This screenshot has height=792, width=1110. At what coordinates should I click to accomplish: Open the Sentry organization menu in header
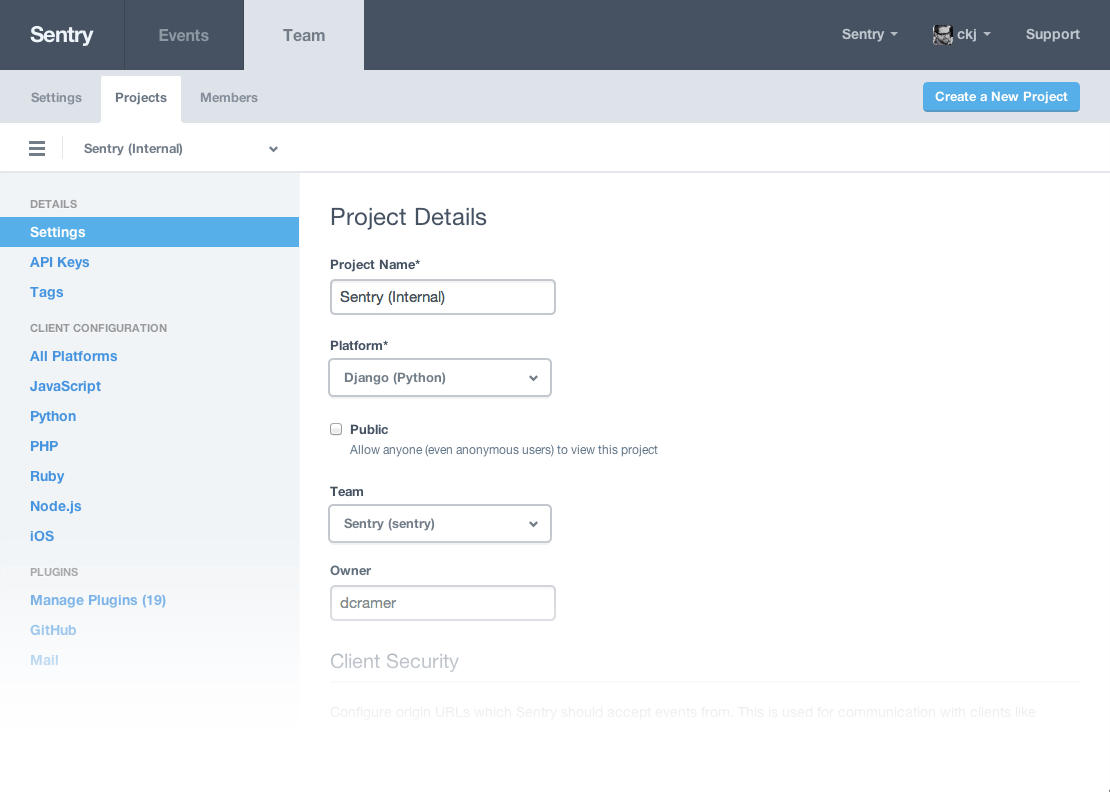[869, 35]
